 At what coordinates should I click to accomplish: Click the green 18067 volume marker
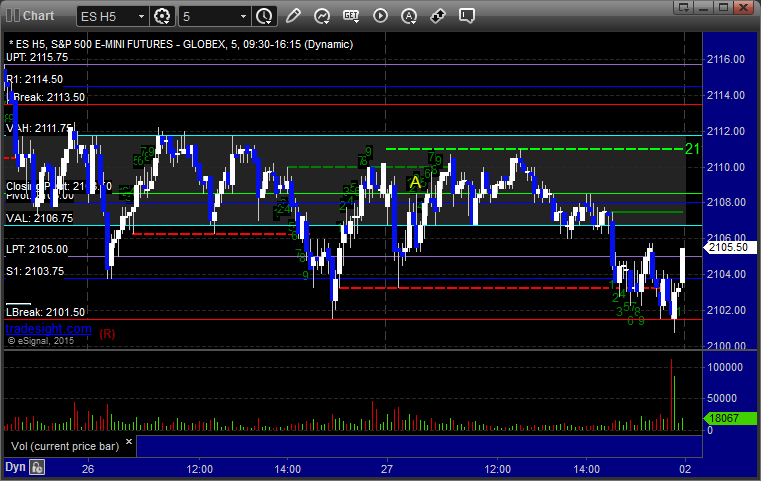(730, 418)
